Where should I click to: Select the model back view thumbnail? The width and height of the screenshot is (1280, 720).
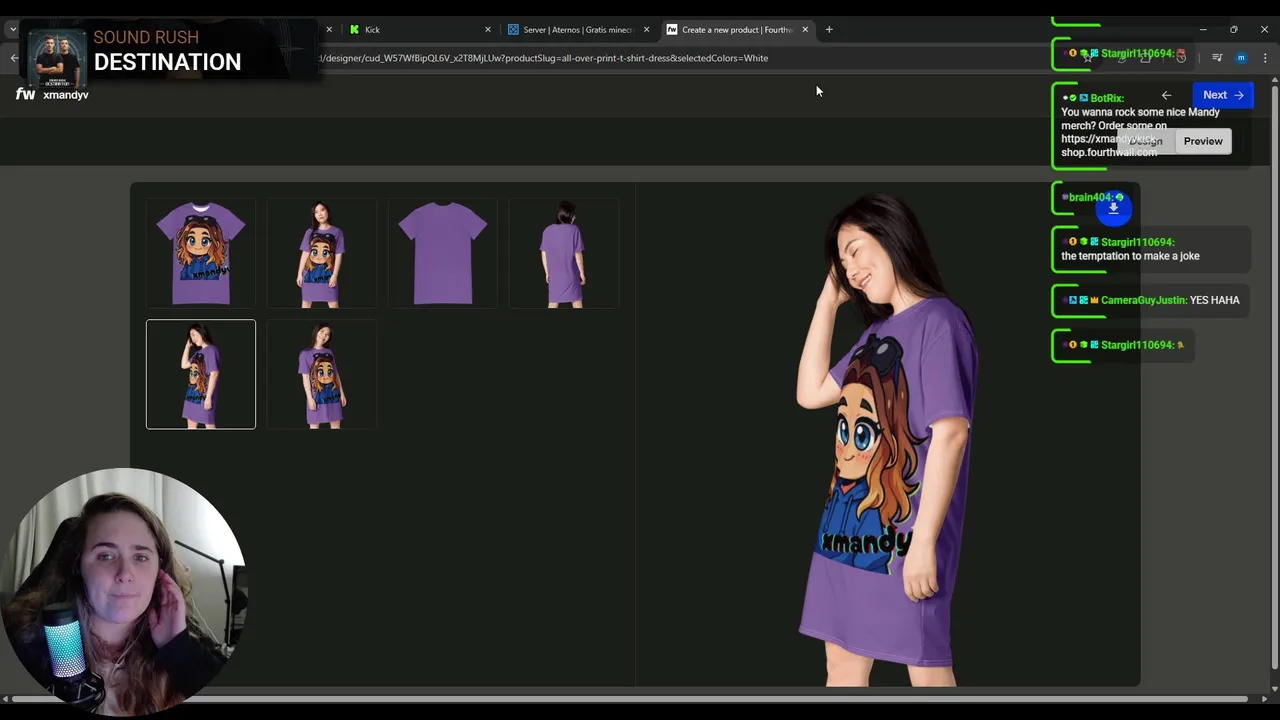563,253
